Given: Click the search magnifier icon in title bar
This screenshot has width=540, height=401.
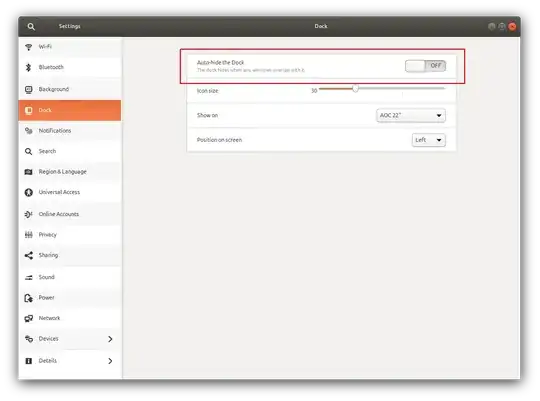Looking at the screenshot, I should (x=31, y=27).
